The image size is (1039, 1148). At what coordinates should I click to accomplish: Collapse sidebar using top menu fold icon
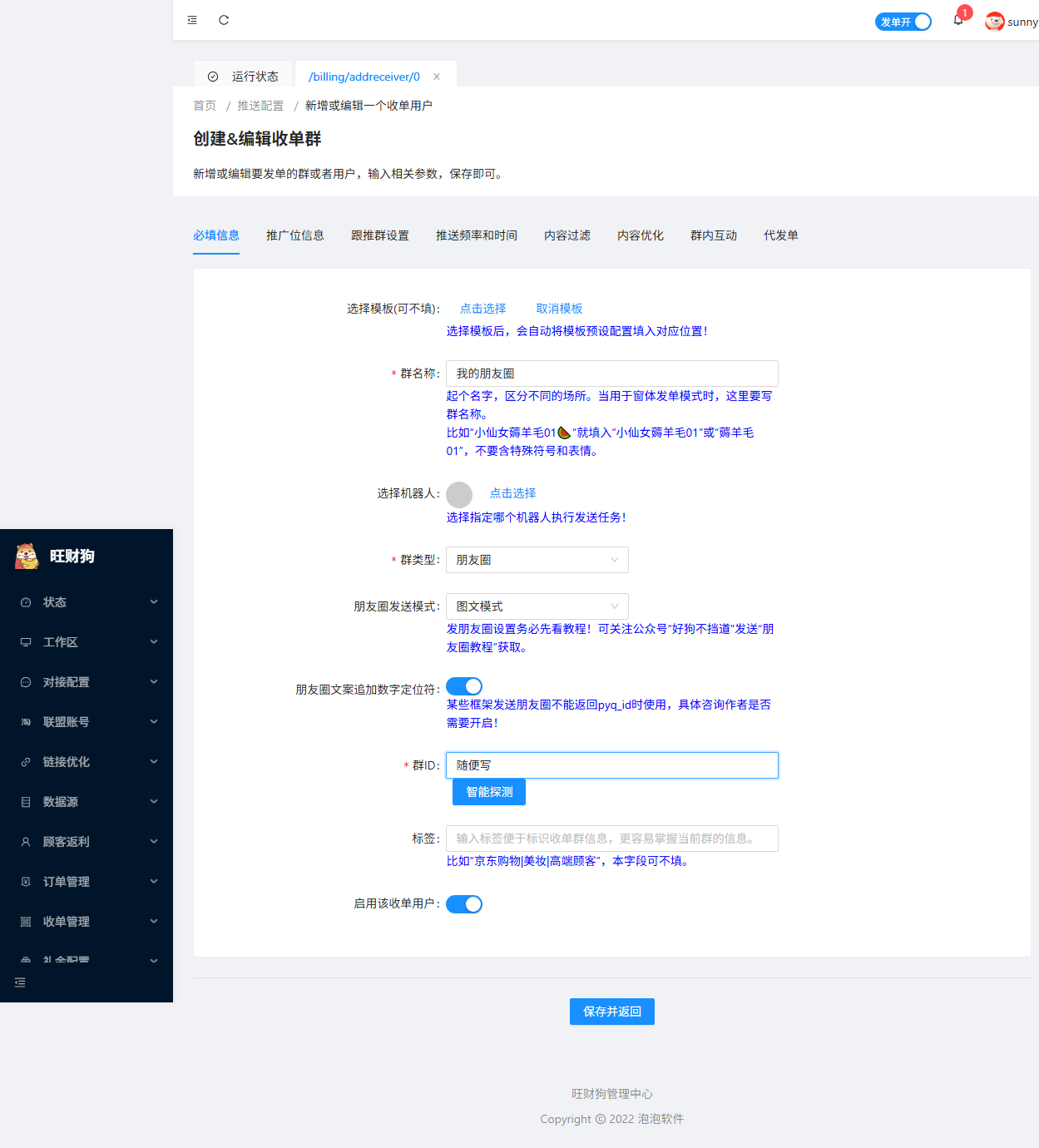pos(192,20)
